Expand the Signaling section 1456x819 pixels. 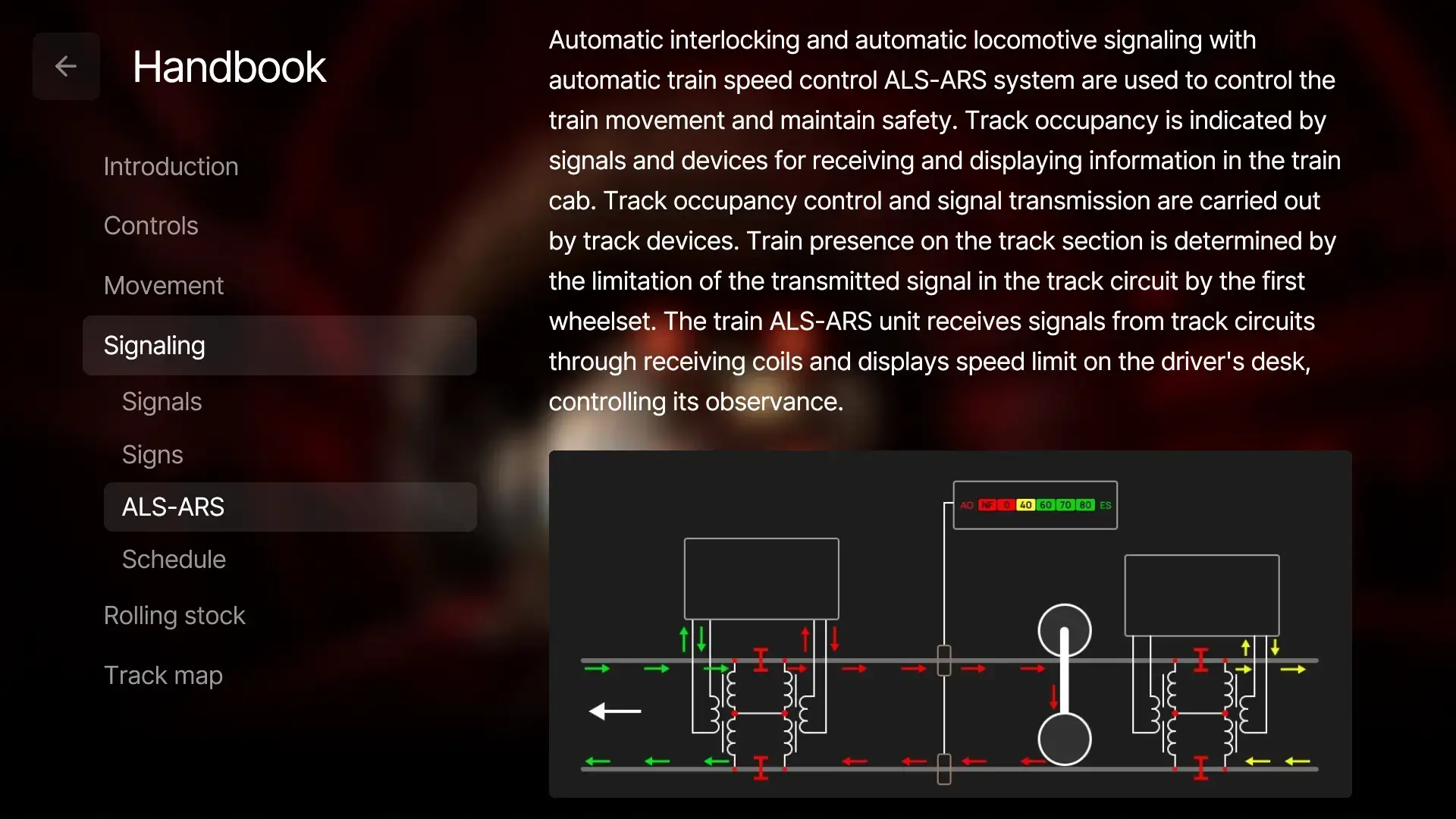click(x=154, y=344)
